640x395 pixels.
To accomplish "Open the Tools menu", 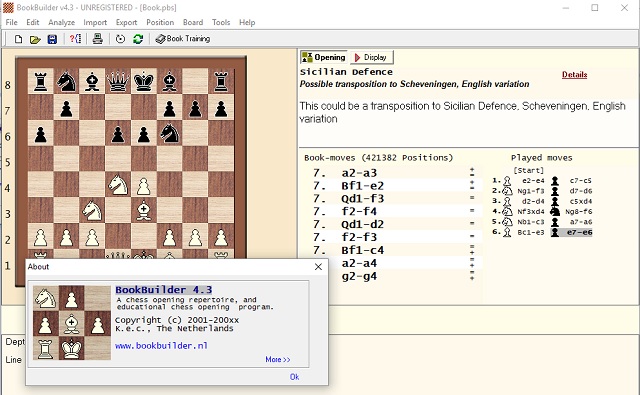I will (x=221, y=22).
